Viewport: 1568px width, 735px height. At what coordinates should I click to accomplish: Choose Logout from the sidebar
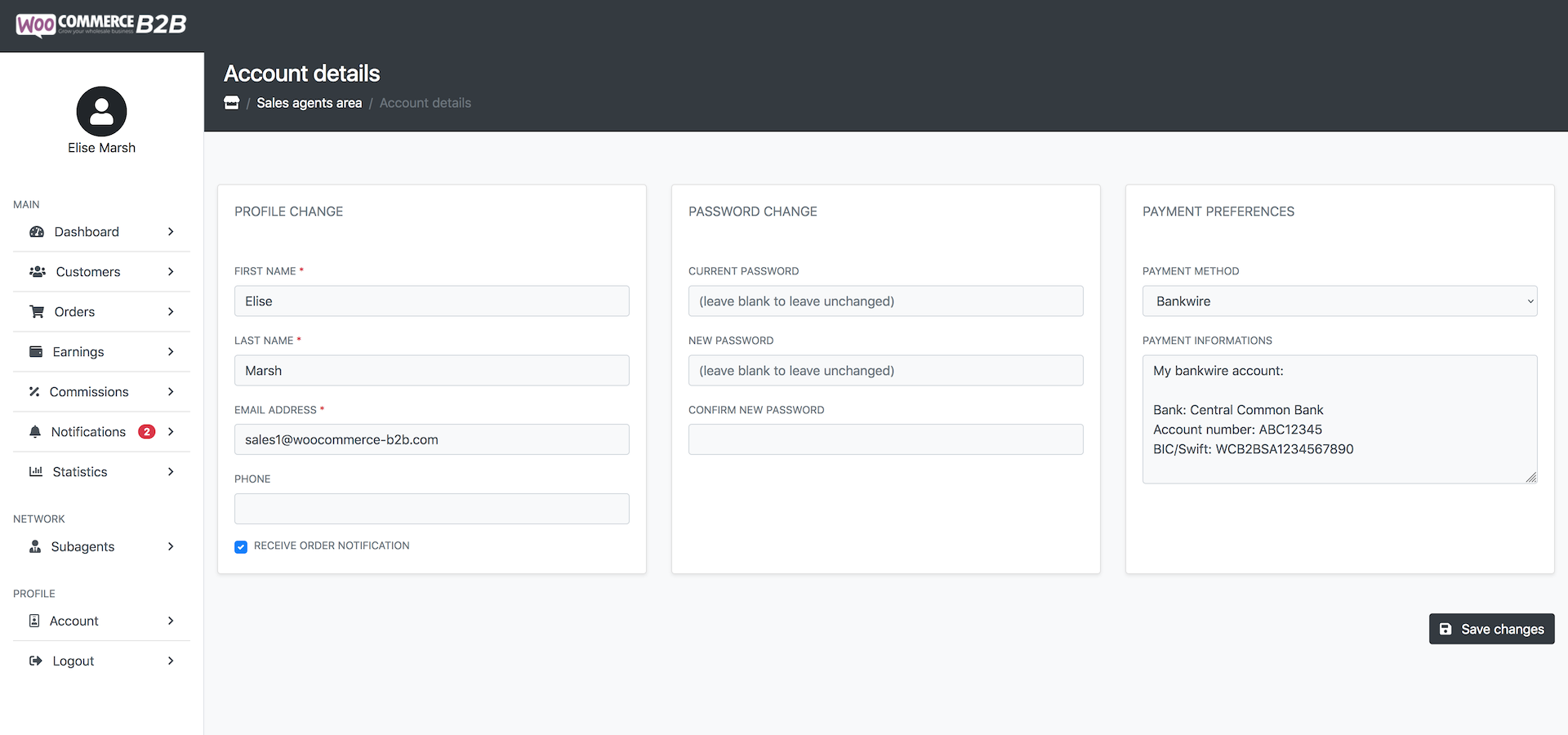pos(102,661)
